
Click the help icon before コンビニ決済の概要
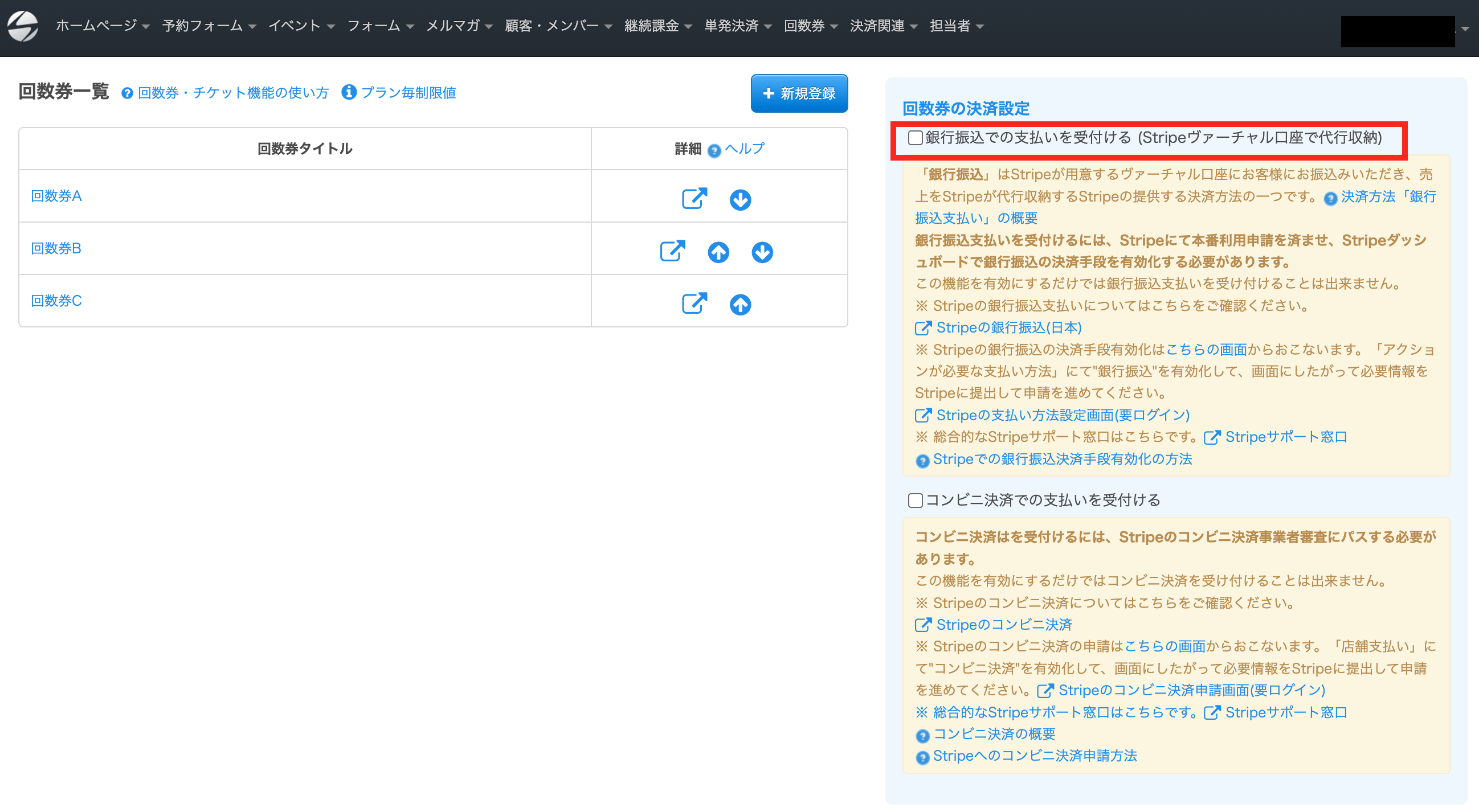[922, 734]
